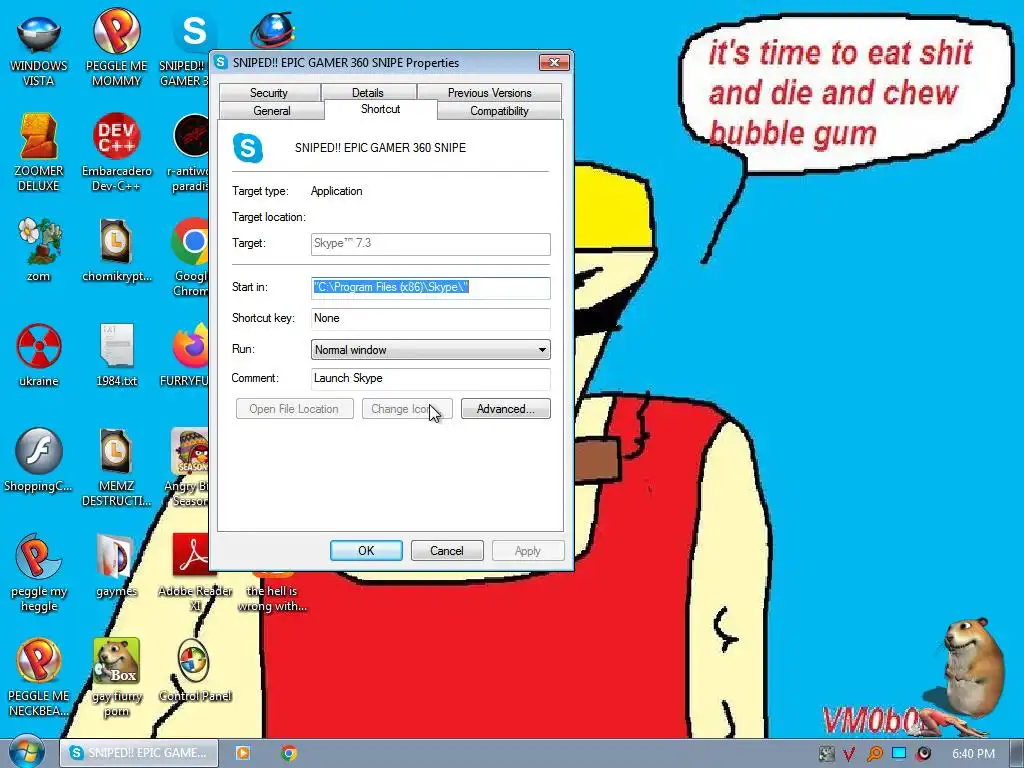Click the Target field showing Skype 7.3
1024x768 pixels.
(430, 244)
